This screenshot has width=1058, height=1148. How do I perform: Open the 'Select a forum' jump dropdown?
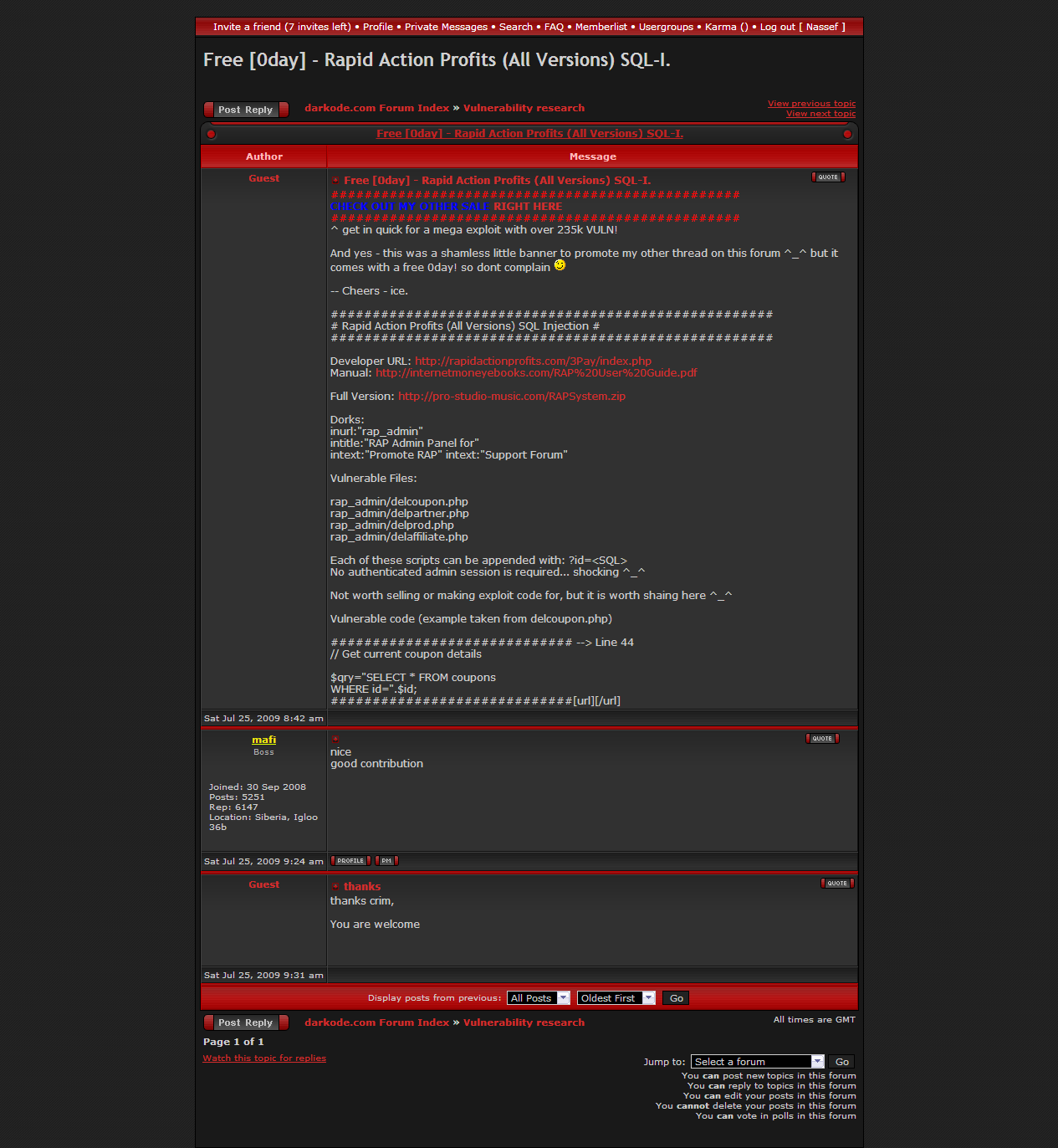(x=758, y=1062)
